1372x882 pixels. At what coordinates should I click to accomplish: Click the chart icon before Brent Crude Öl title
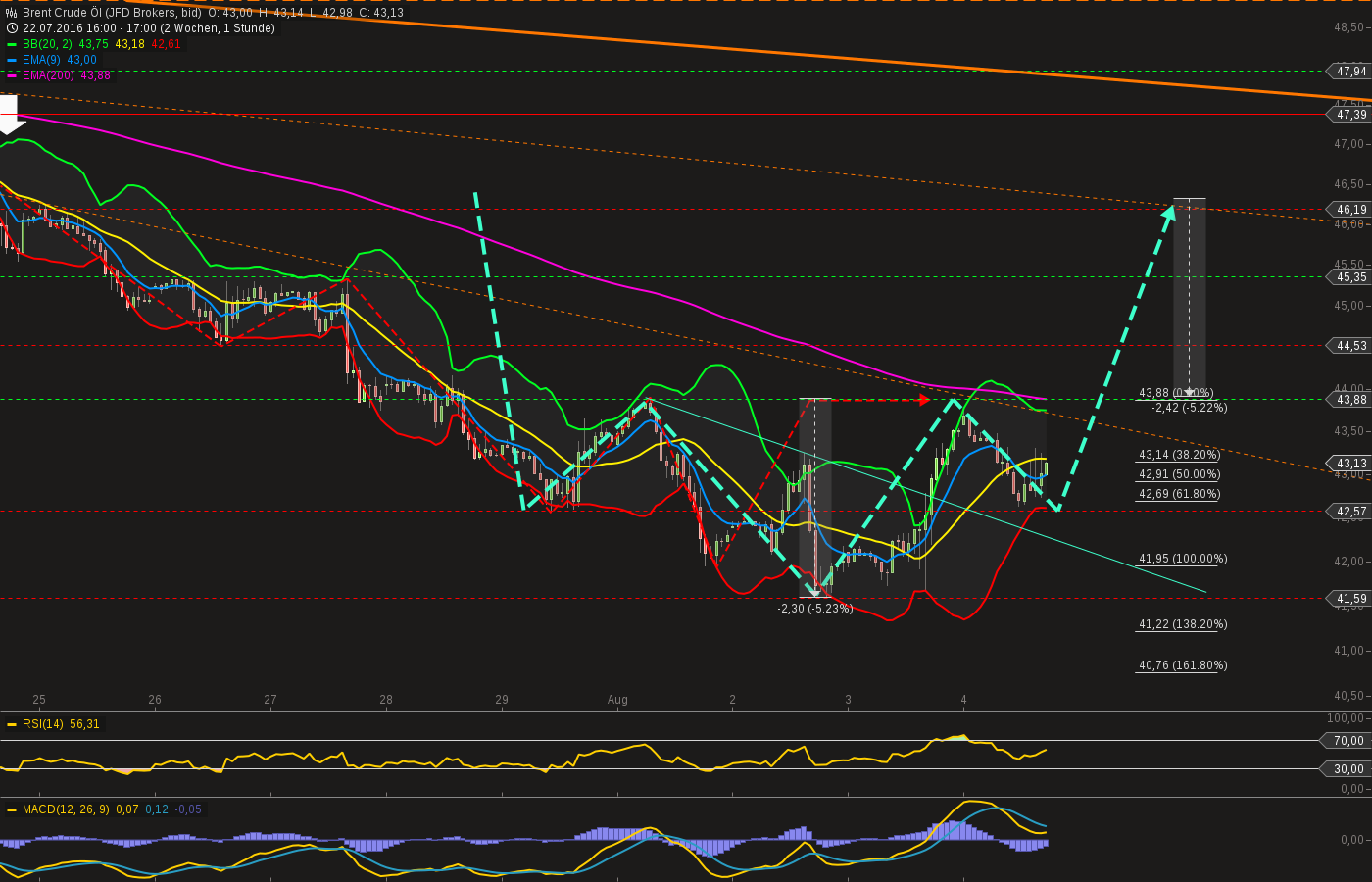12,13
